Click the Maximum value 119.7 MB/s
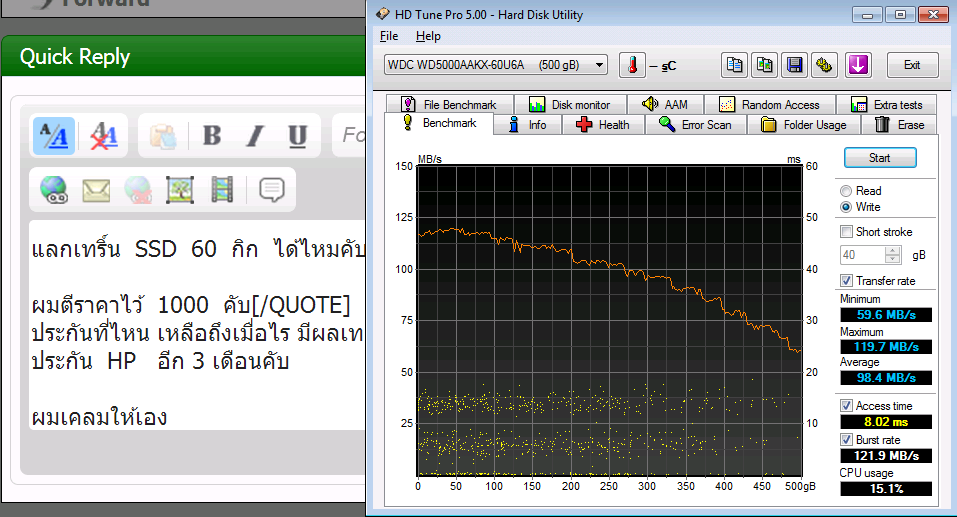The height and width of the screenshot is (517, 957). pos(886,346)
